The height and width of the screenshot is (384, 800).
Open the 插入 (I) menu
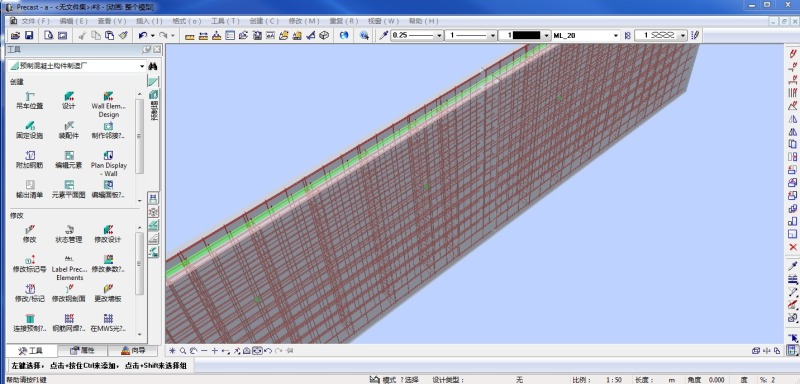pos(149,21)
